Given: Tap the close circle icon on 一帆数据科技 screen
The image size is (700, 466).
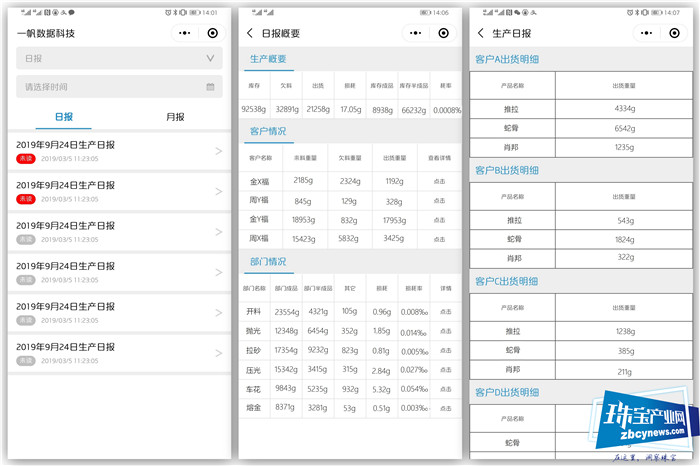Looking at the screenshot, I should 212,33.
